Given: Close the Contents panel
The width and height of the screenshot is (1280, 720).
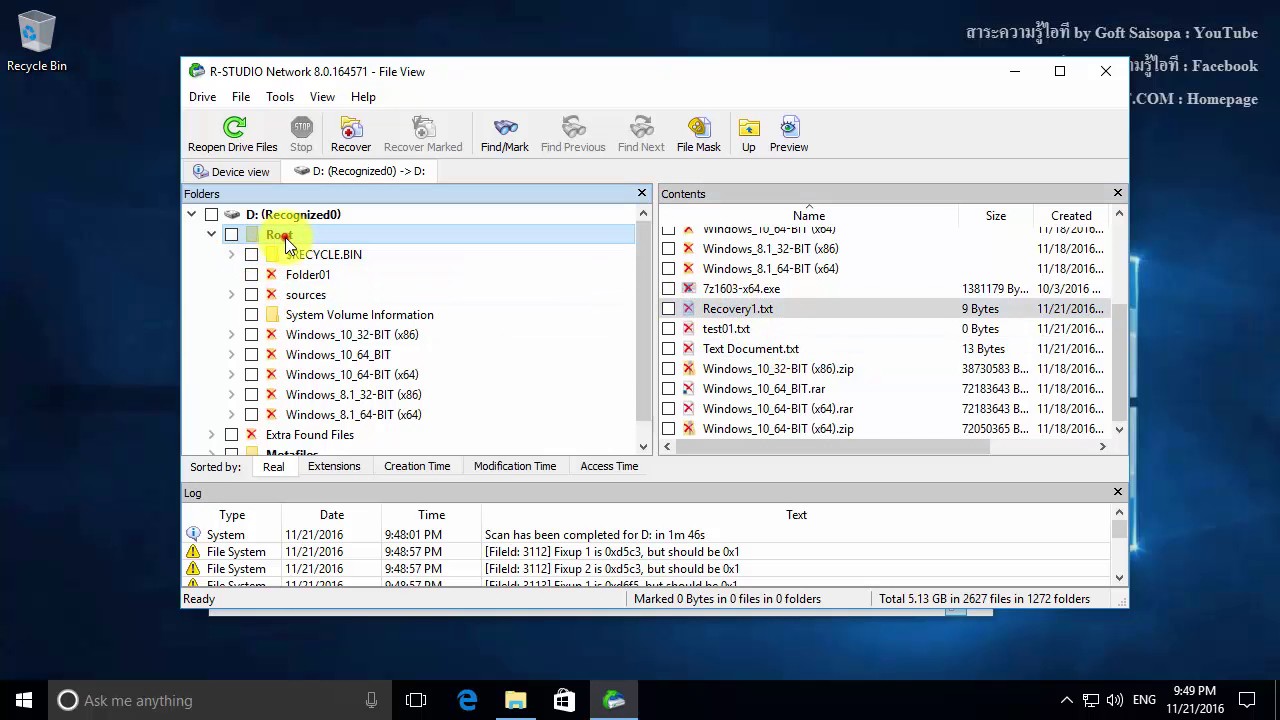Looking at the screenshot, I should point(1118,193).
